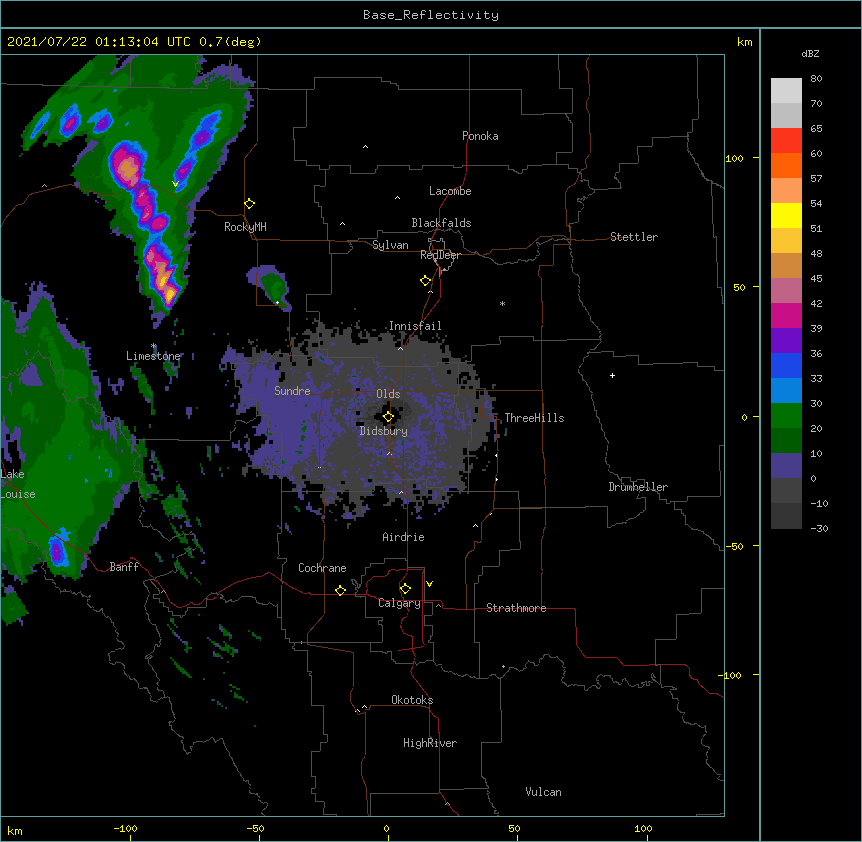The image size is (862, 842).
Task: Click the small green echo southeast of RockyMH
Action: pos(273,285)
